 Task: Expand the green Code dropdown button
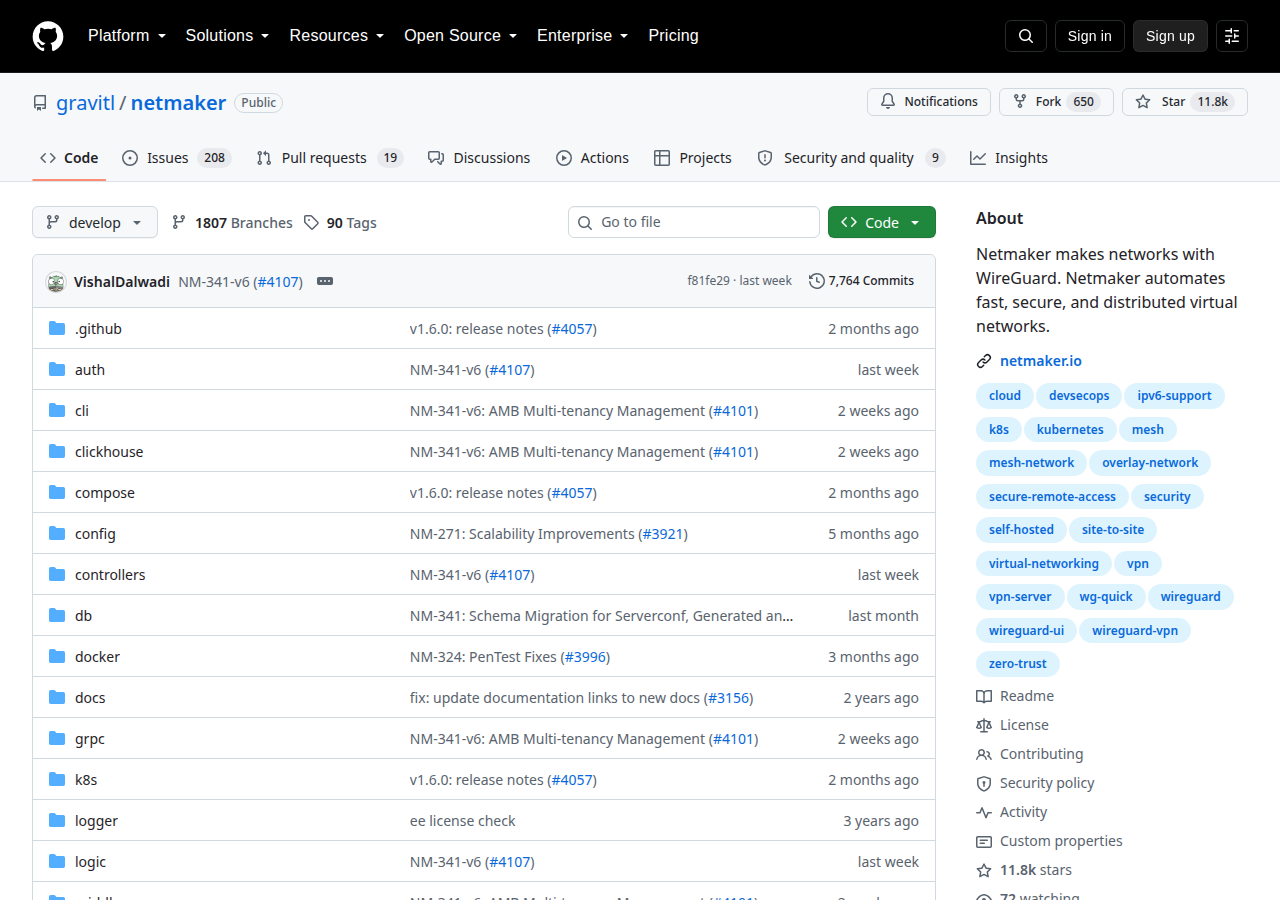click(882, 222)
